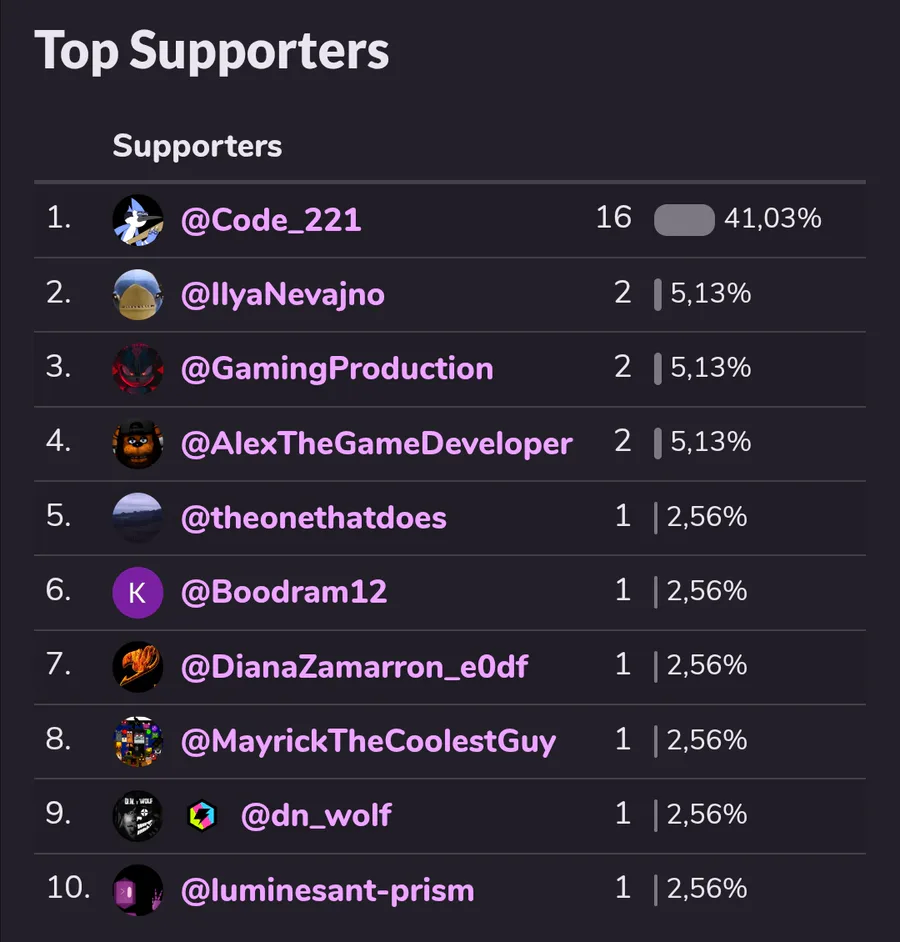Viewport: 900px width, 942px height.
Task: Open the @theonethatdoes link
Action: (x=313, y=517)
